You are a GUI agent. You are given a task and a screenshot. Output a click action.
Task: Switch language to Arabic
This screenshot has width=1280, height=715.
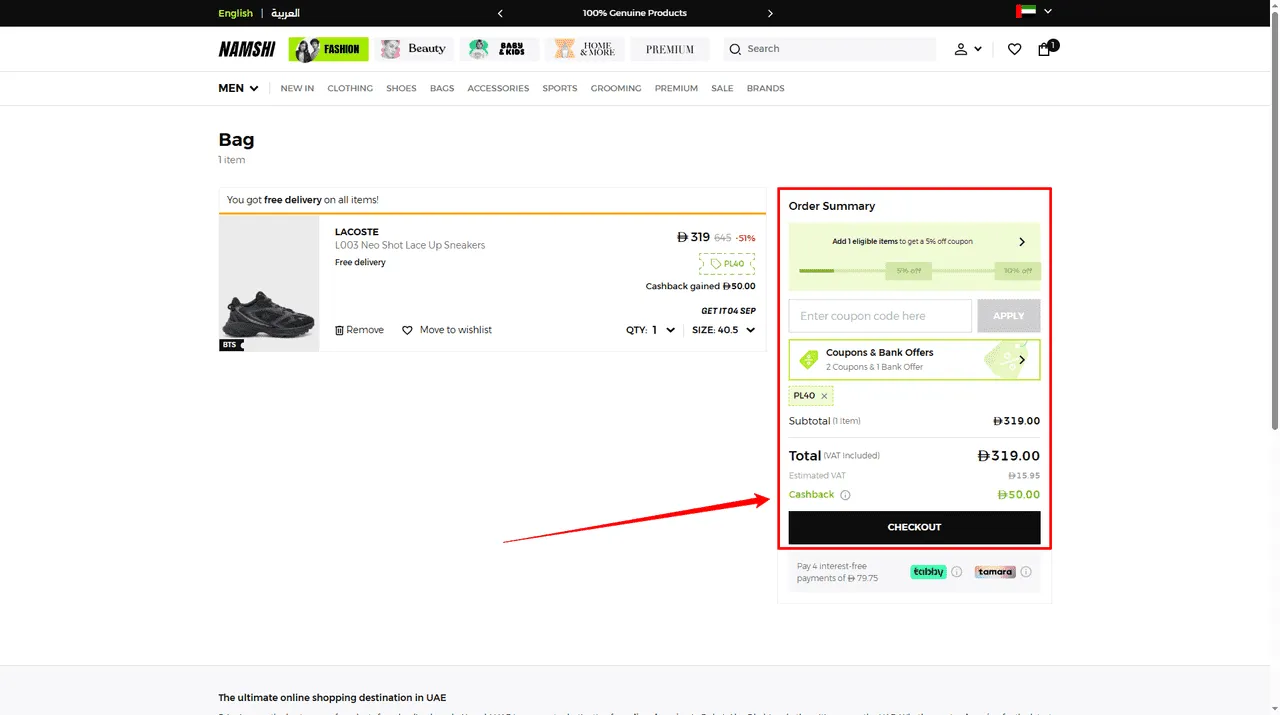coord(285,13)
